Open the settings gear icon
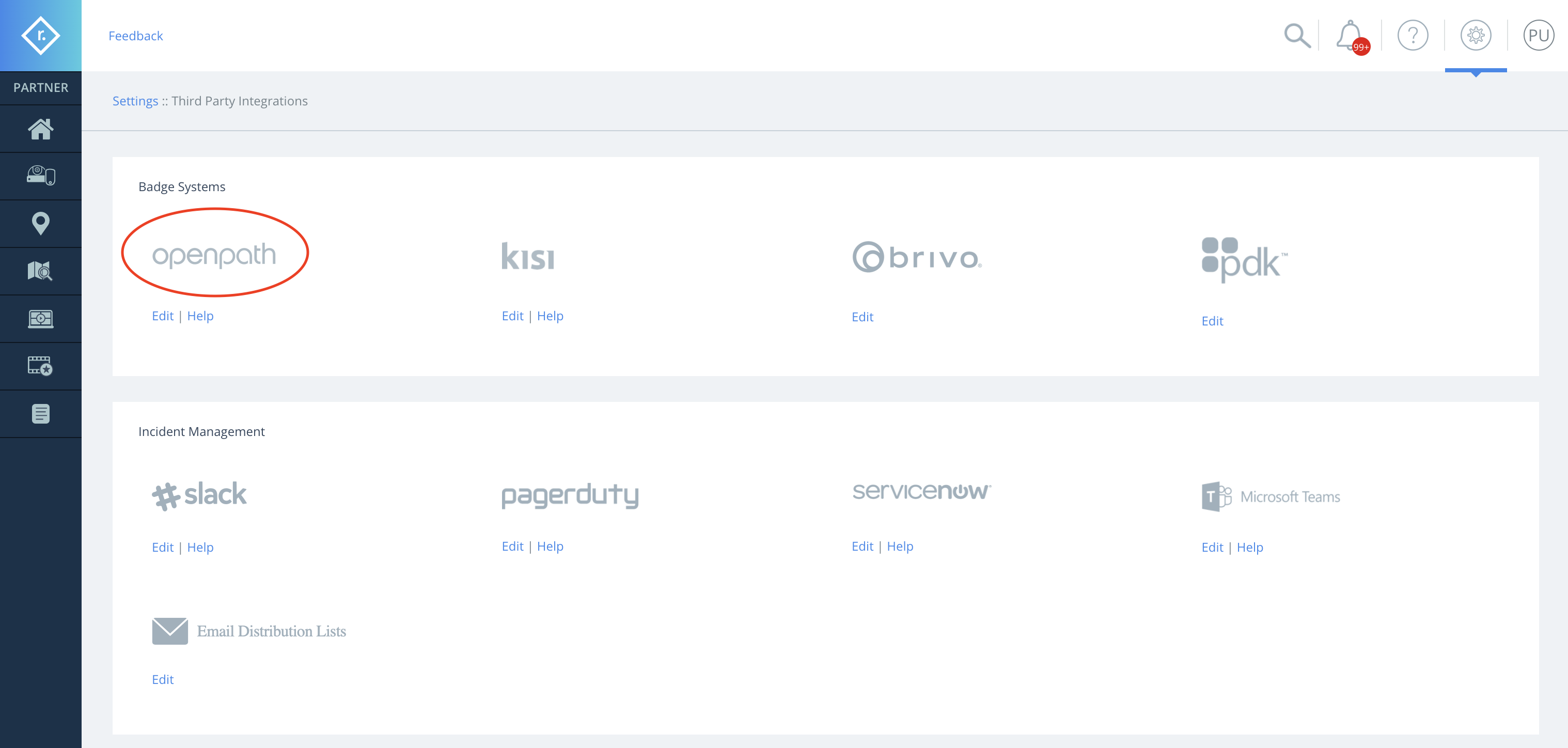 point(1476,35)
